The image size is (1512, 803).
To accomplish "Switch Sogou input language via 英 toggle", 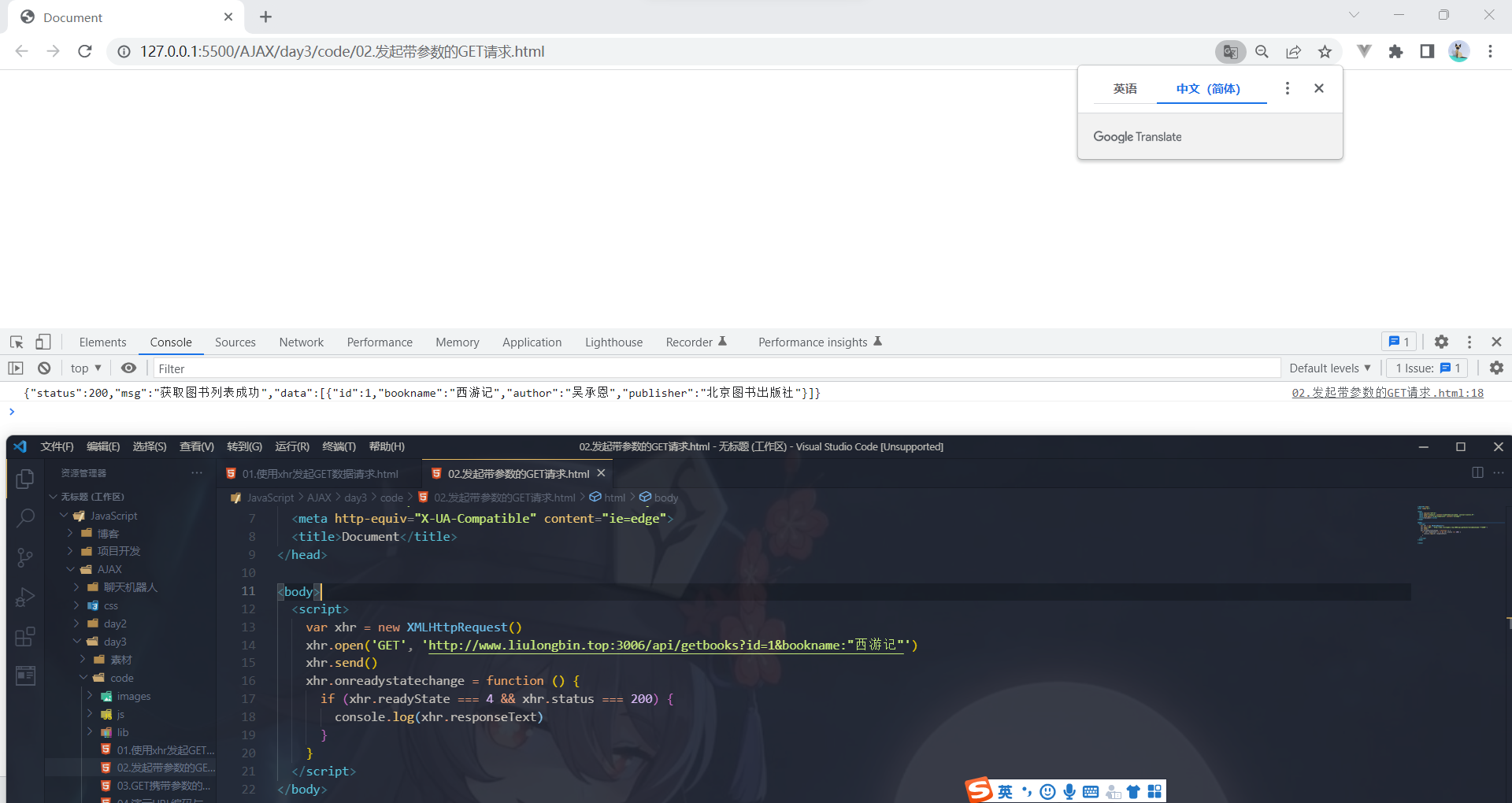I will (x=1004, y=791).
